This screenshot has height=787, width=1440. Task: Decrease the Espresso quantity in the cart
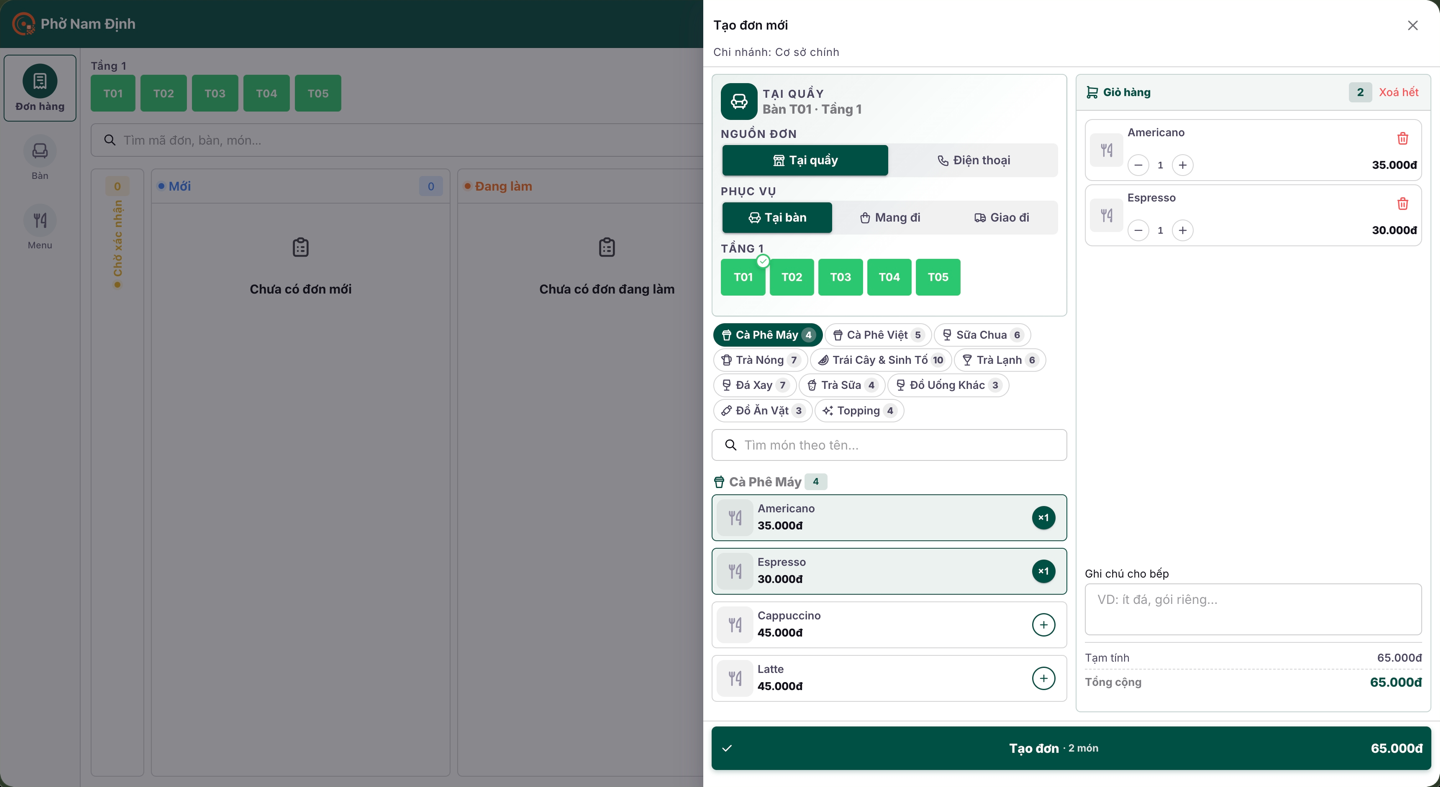pos(1138,230)
